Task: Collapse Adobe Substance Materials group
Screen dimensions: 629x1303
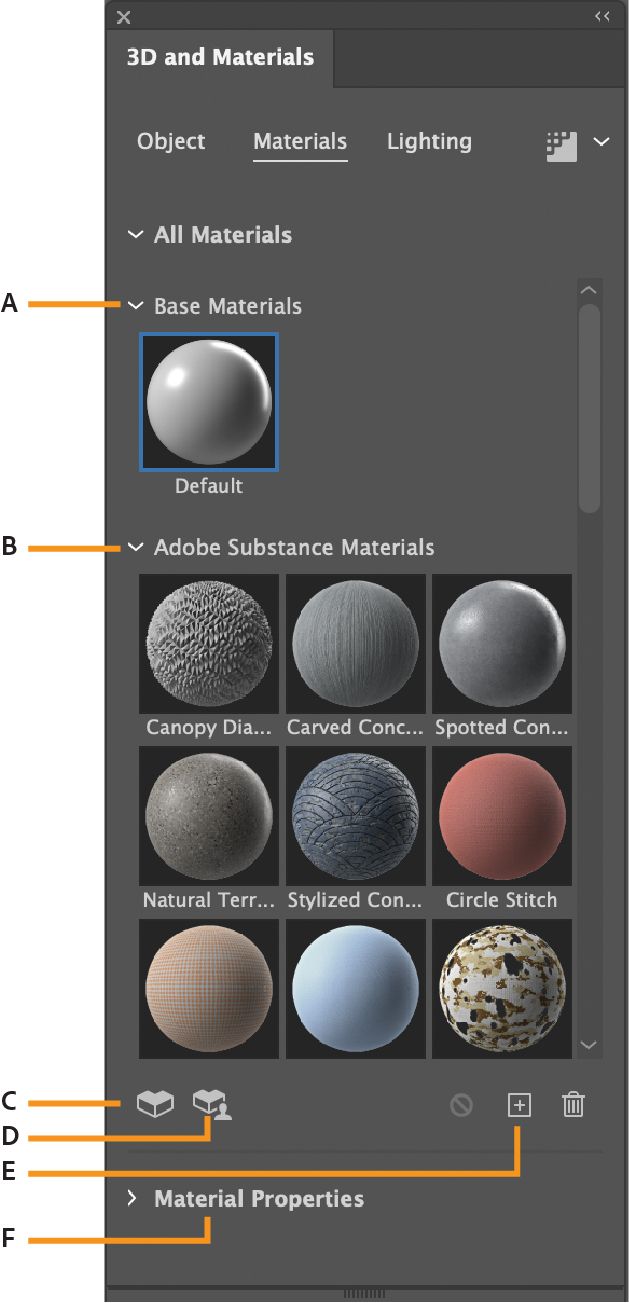Action: (136, 547)
